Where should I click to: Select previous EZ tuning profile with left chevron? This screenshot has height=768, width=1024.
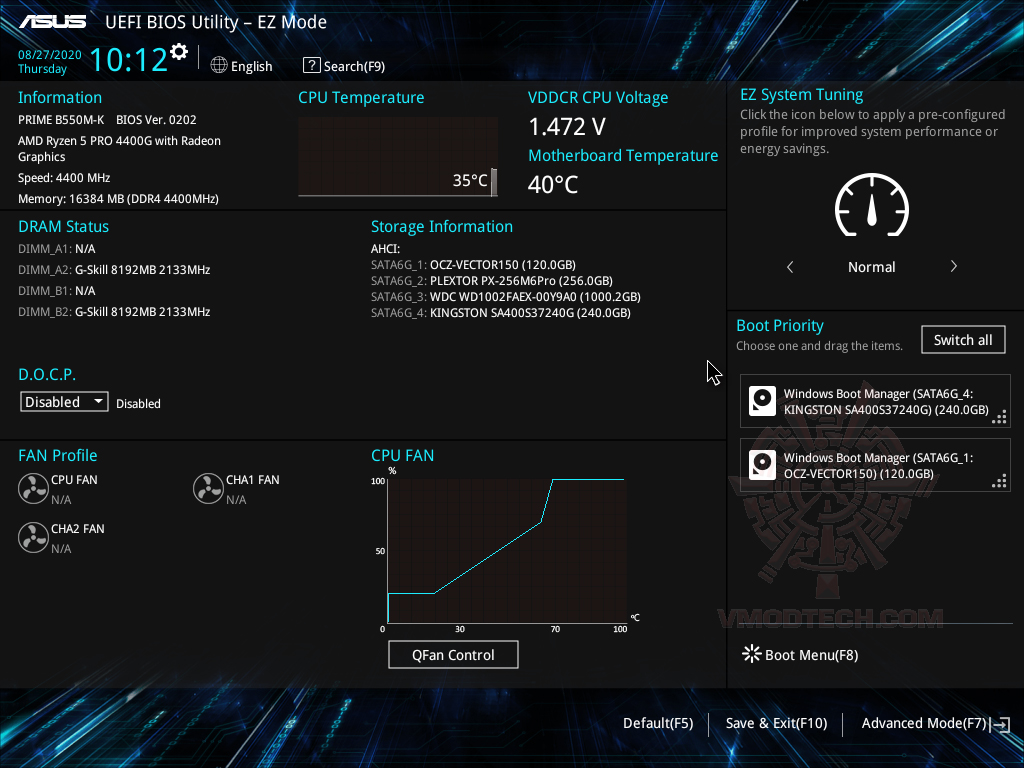click(790, 266)
